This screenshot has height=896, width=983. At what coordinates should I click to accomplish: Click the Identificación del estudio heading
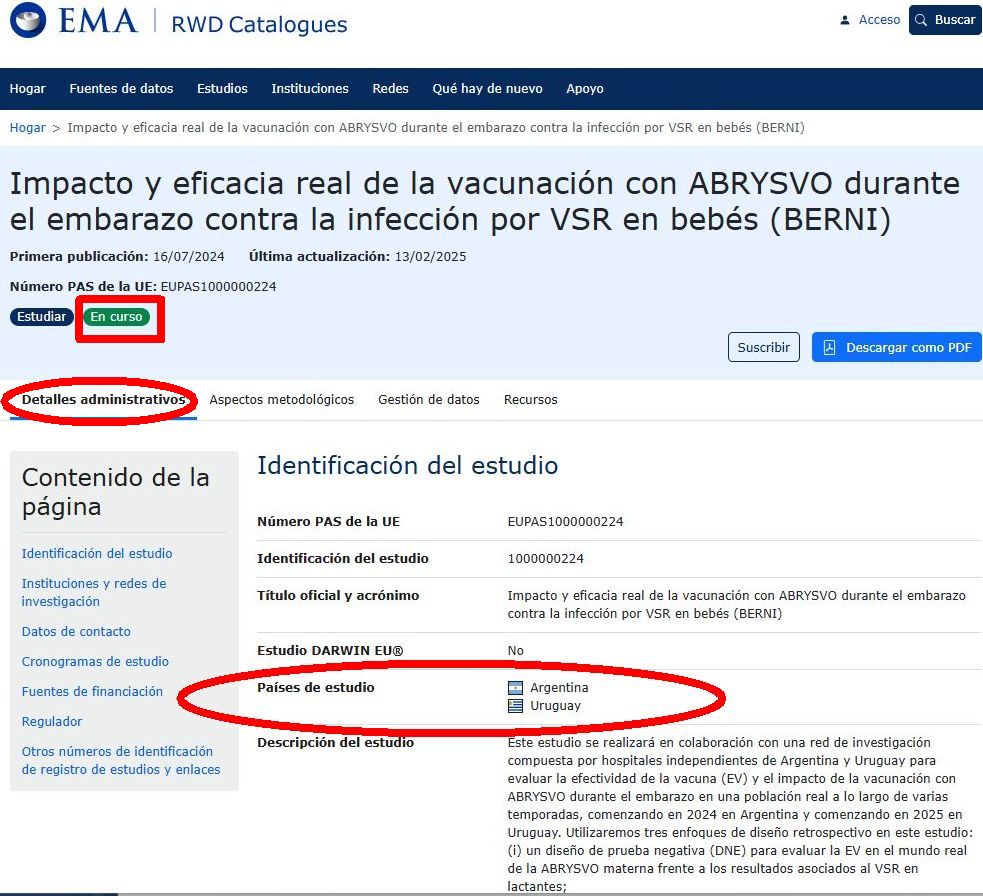coord(407,466)
